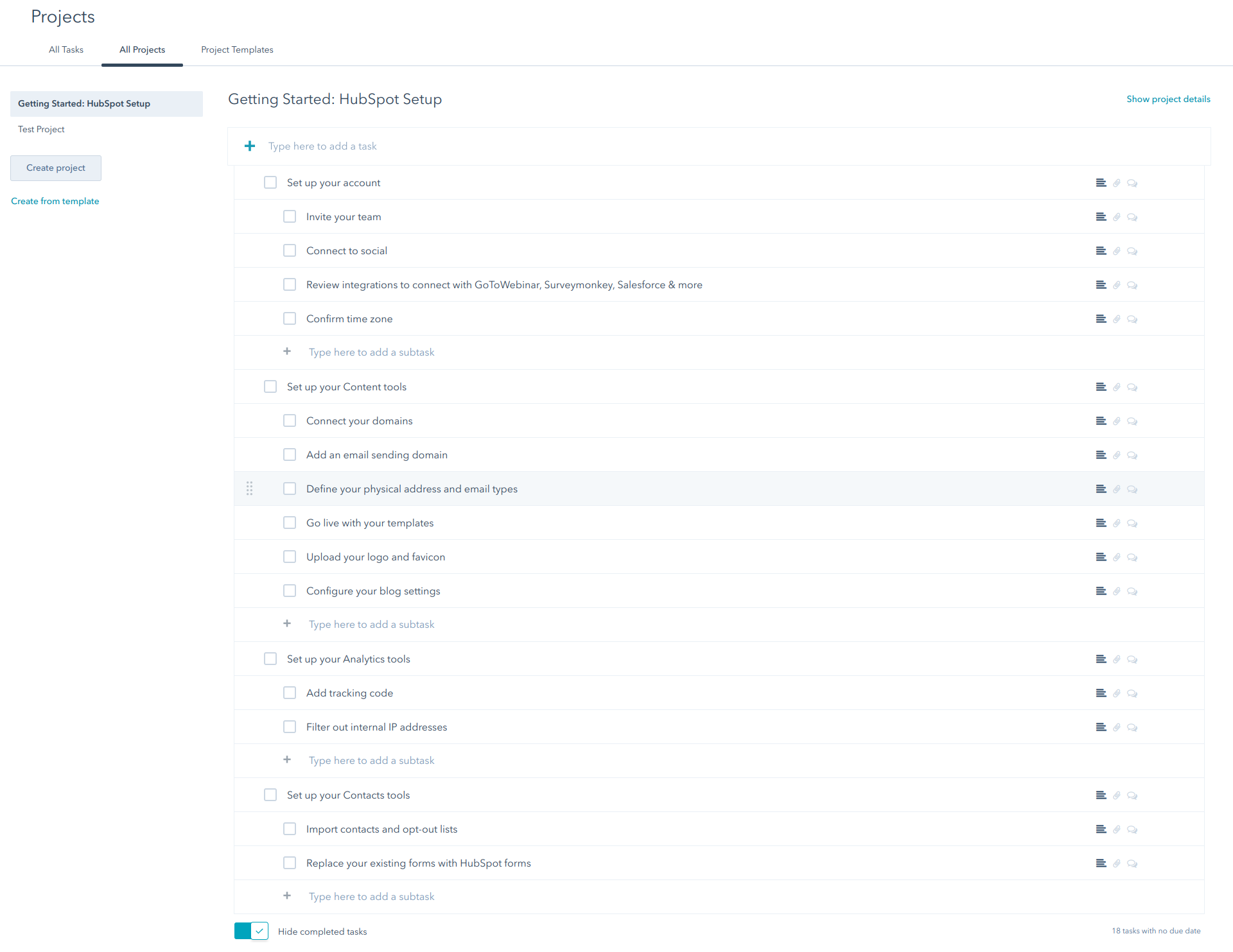Select Test Project in the sidebar
1233x952 pixels.
(x=40, y=129)
